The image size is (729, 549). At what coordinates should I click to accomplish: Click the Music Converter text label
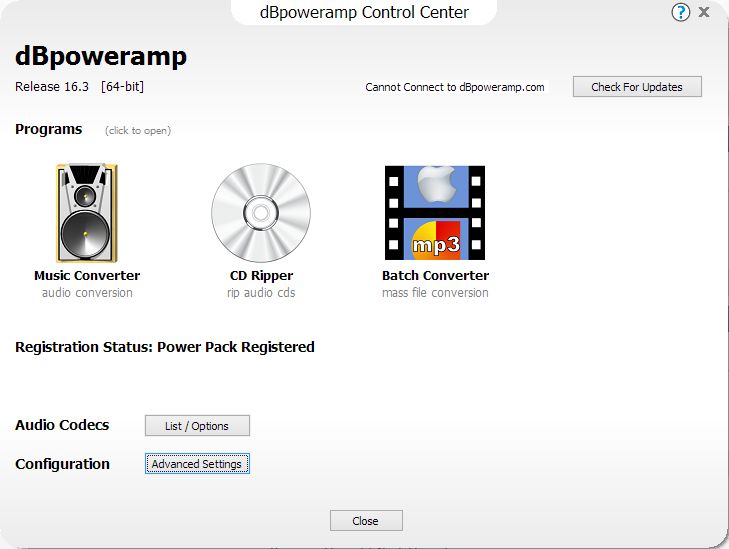(87, 276)
